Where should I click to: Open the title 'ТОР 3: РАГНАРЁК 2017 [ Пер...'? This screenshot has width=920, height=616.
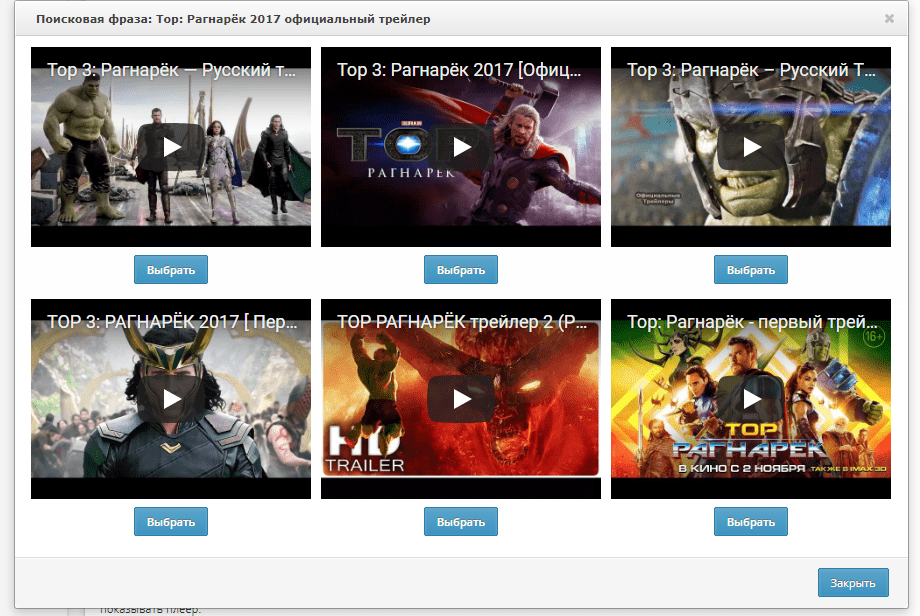[x=172, y=321]
